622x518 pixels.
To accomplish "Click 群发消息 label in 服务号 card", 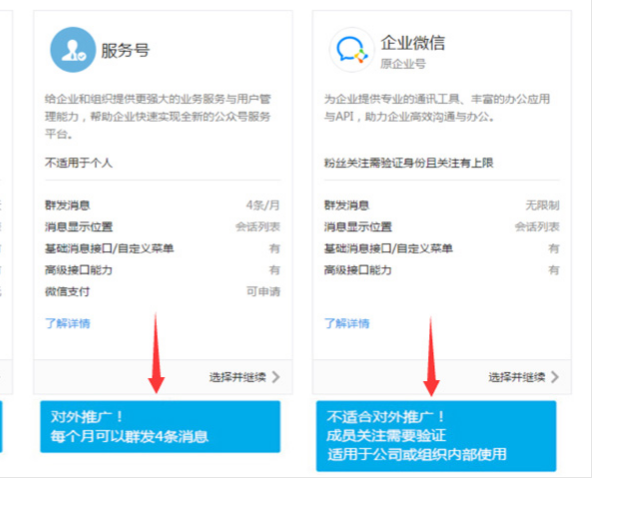I will [67, 205].
